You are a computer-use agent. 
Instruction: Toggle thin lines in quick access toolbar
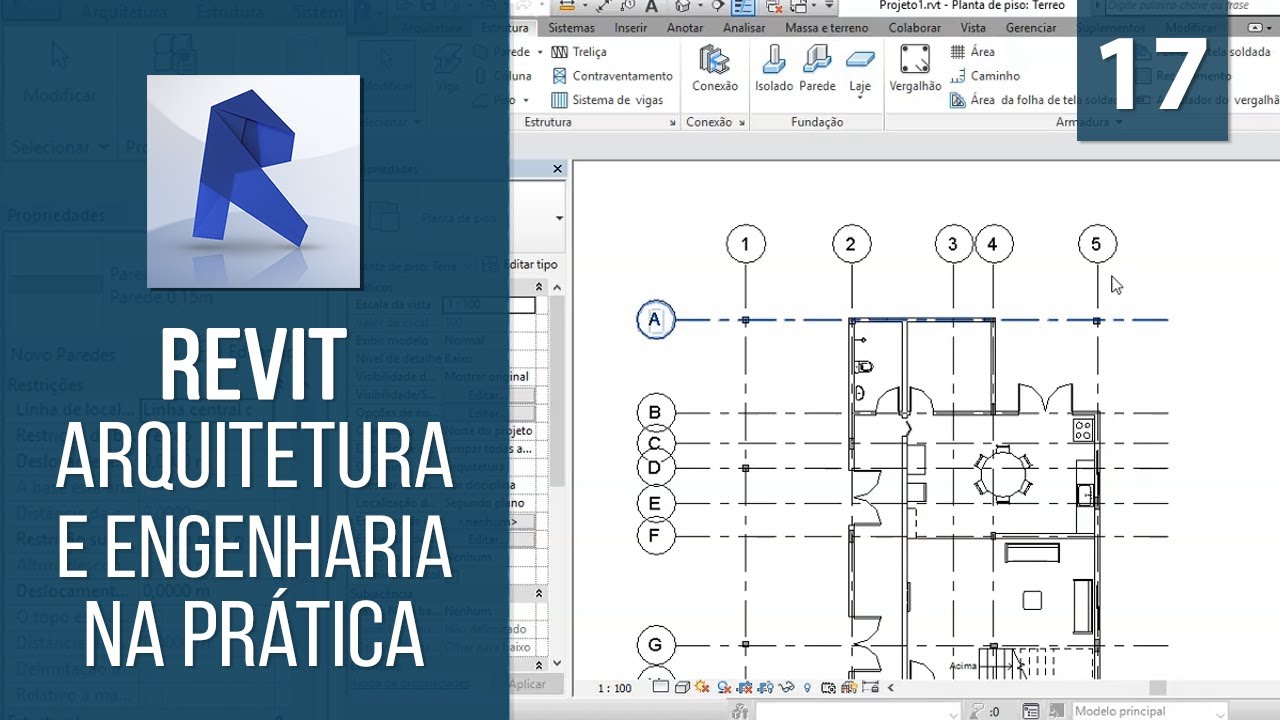point(742,7)
